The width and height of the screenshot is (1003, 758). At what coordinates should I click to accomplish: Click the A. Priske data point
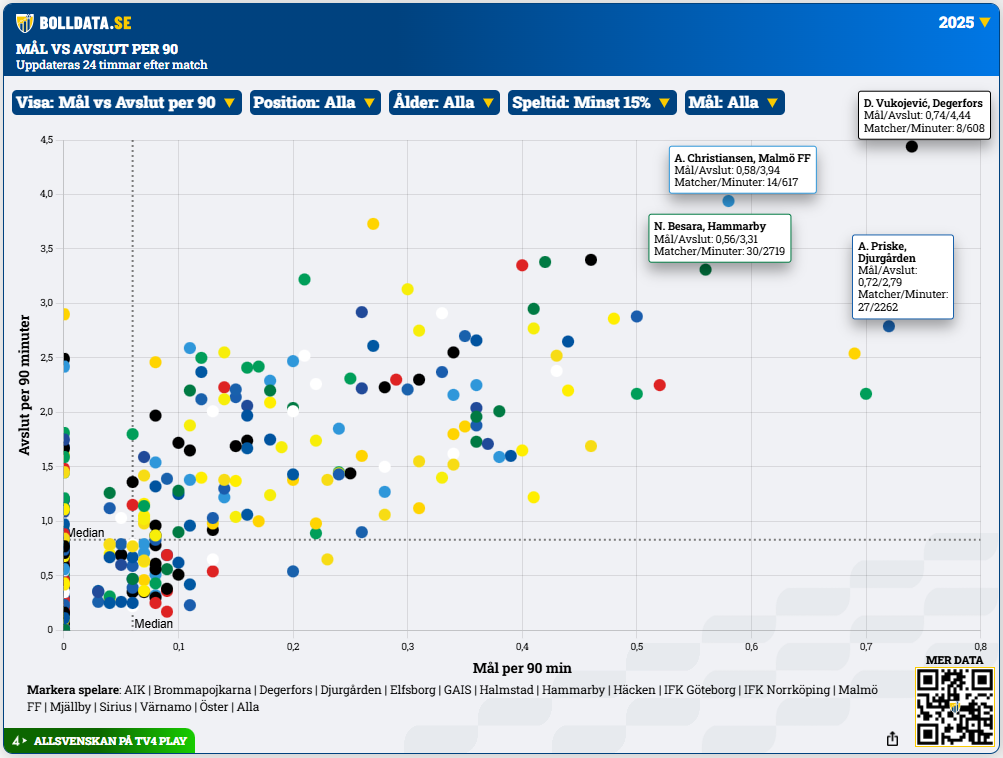[889, 326]
